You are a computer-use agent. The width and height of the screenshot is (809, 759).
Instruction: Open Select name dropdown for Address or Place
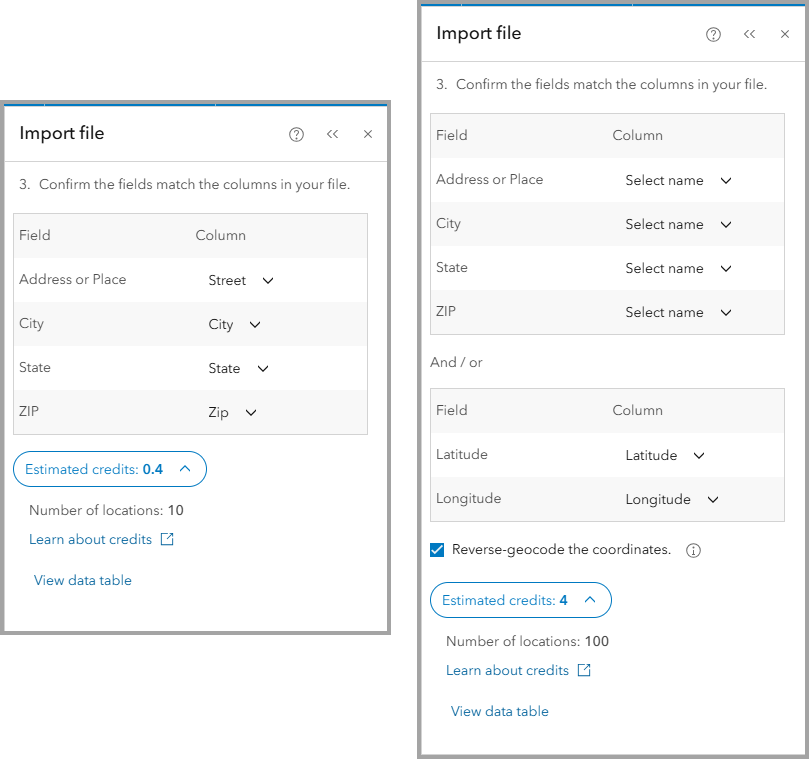coord(678,181)
